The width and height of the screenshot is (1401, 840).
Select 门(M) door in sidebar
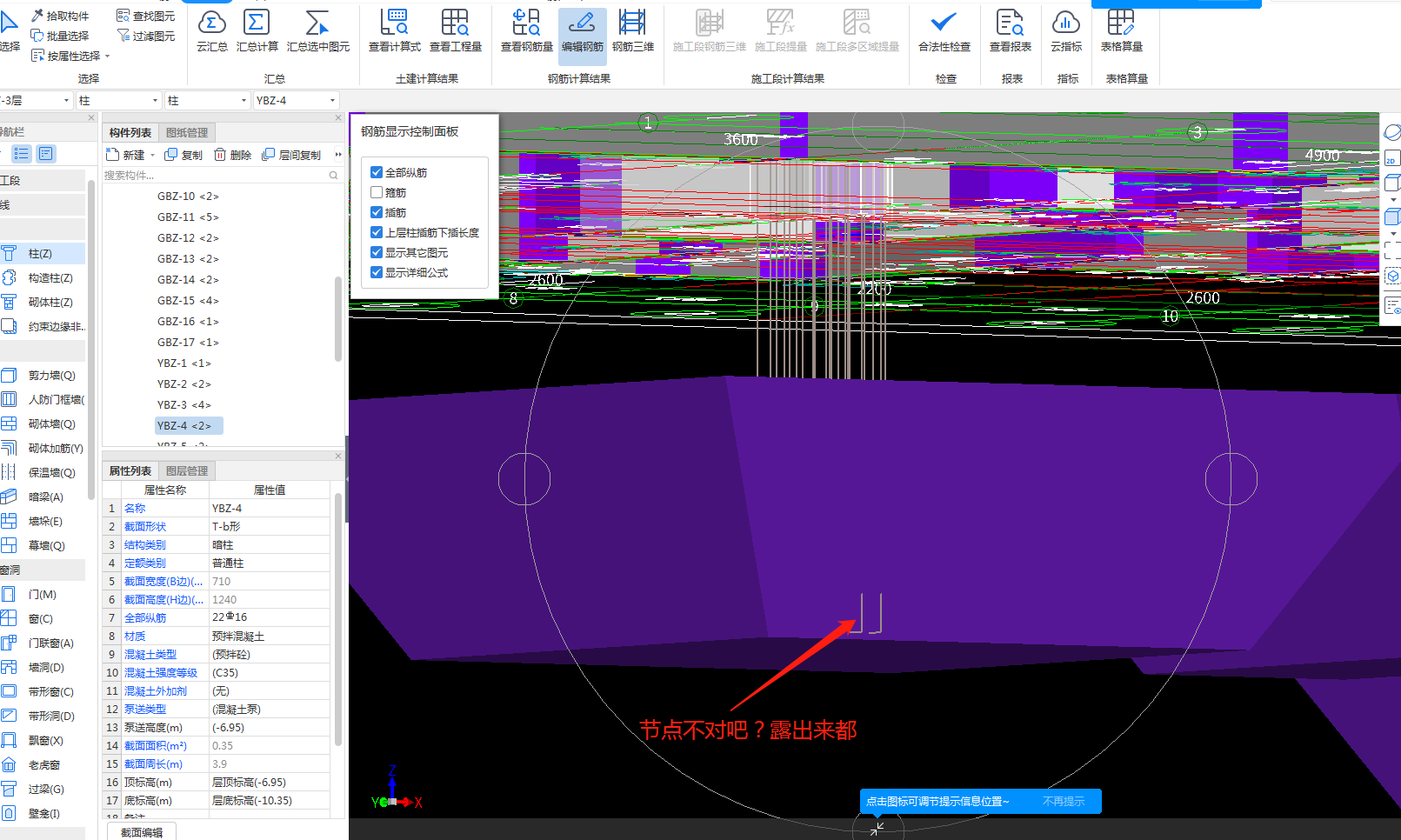click(x=43, y=595)
